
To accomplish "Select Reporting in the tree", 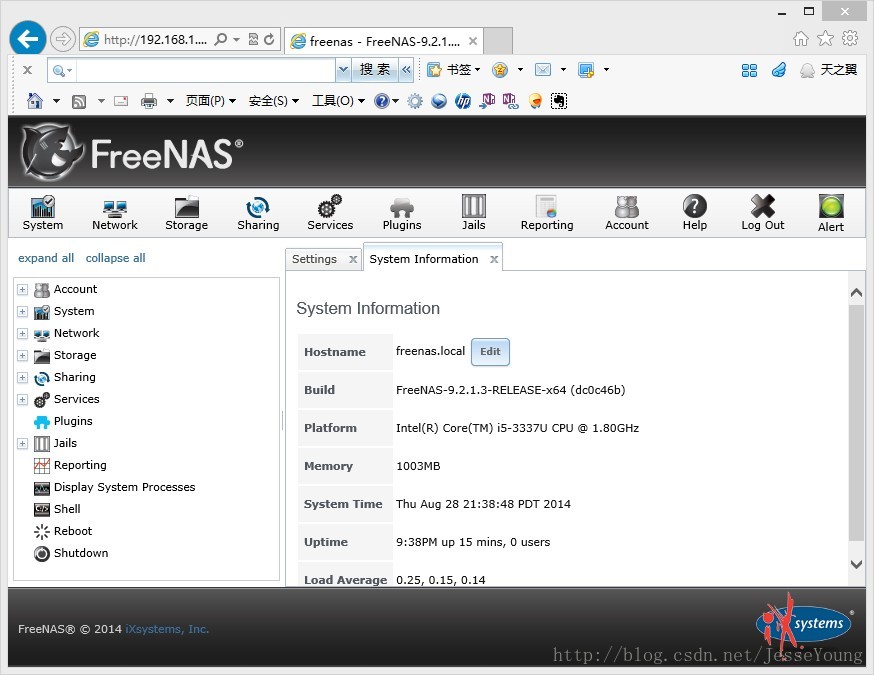I will point(80,465).
